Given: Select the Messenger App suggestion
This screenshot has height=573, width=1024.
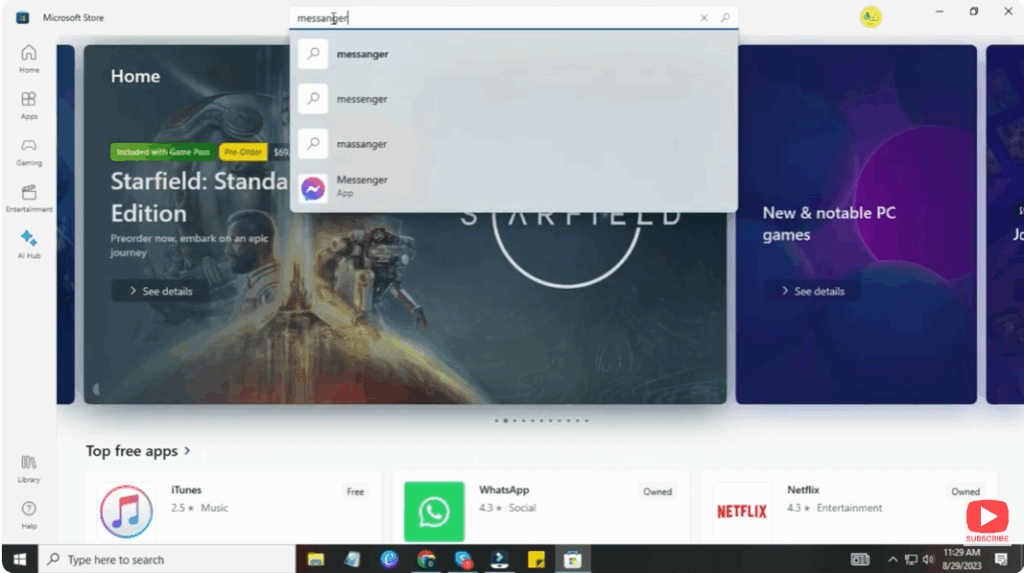Looking at the screenshot, I should tap(361, 187).
